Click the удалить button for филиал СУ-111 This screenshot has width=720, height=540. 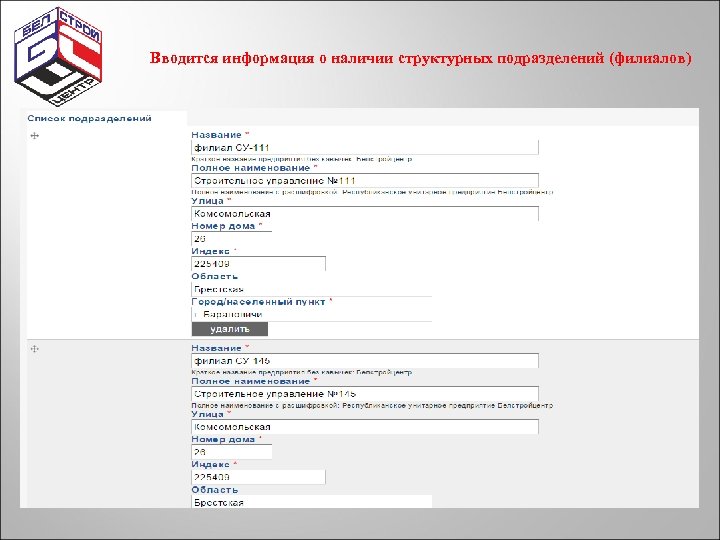coord(230,329)
